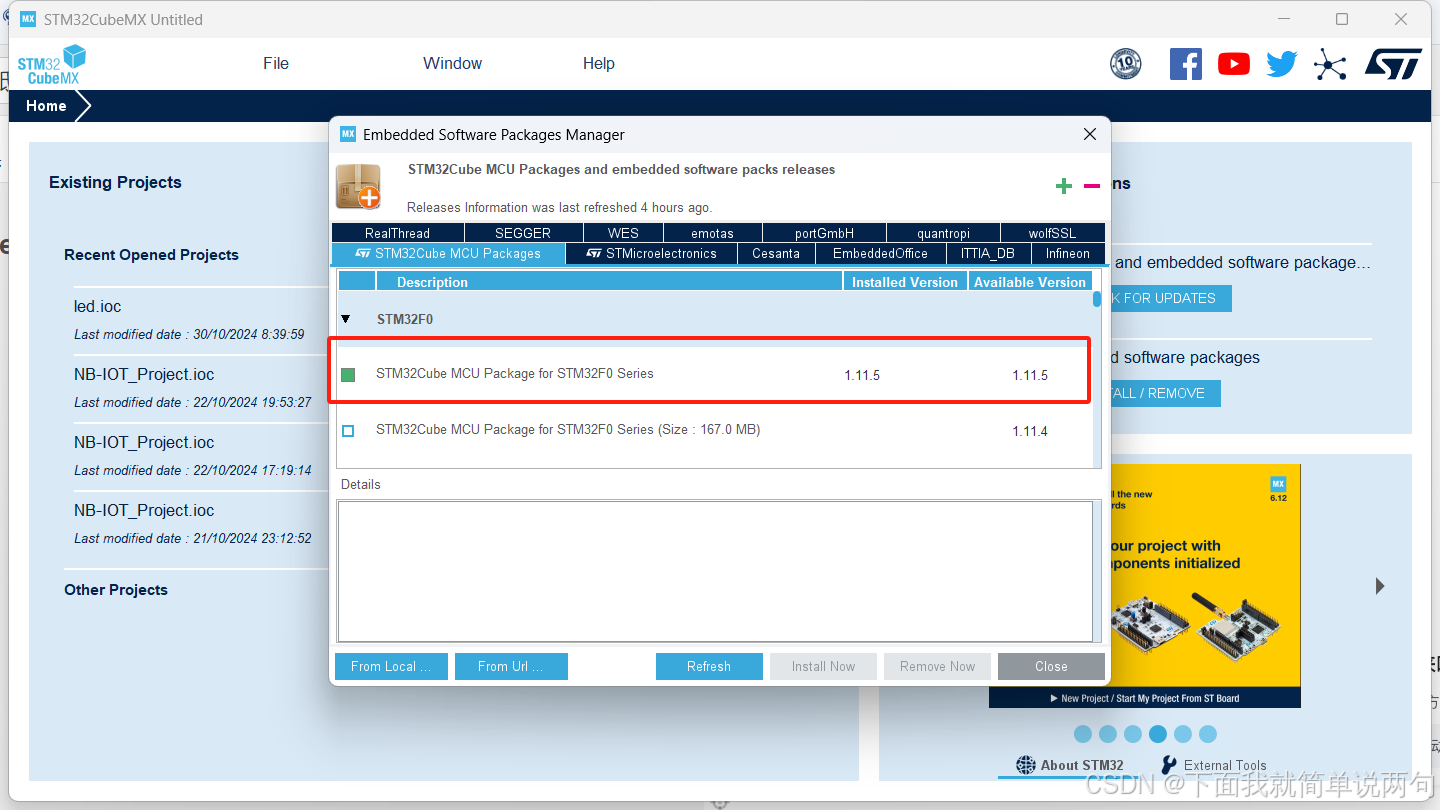Click the From Local button
1440x810 pixels.
pos(391,667)
